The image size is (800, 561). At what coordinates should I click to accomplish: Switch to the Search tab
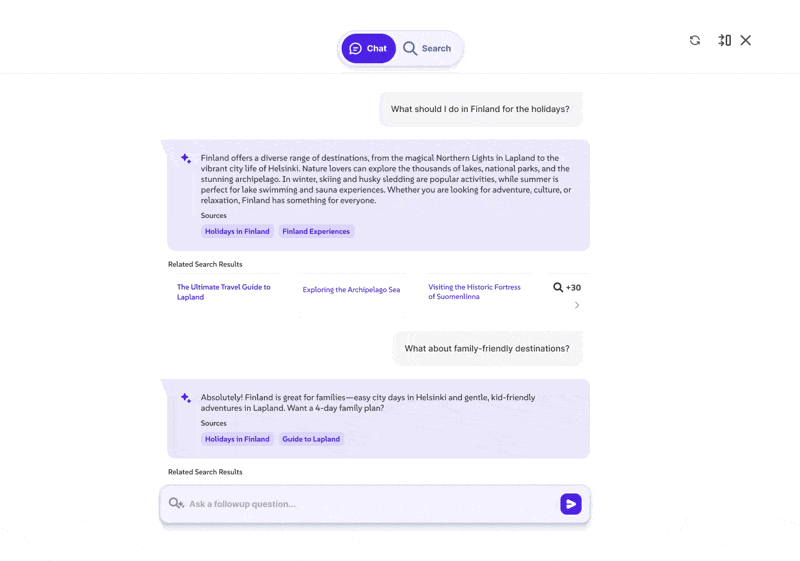pos(428,48)
